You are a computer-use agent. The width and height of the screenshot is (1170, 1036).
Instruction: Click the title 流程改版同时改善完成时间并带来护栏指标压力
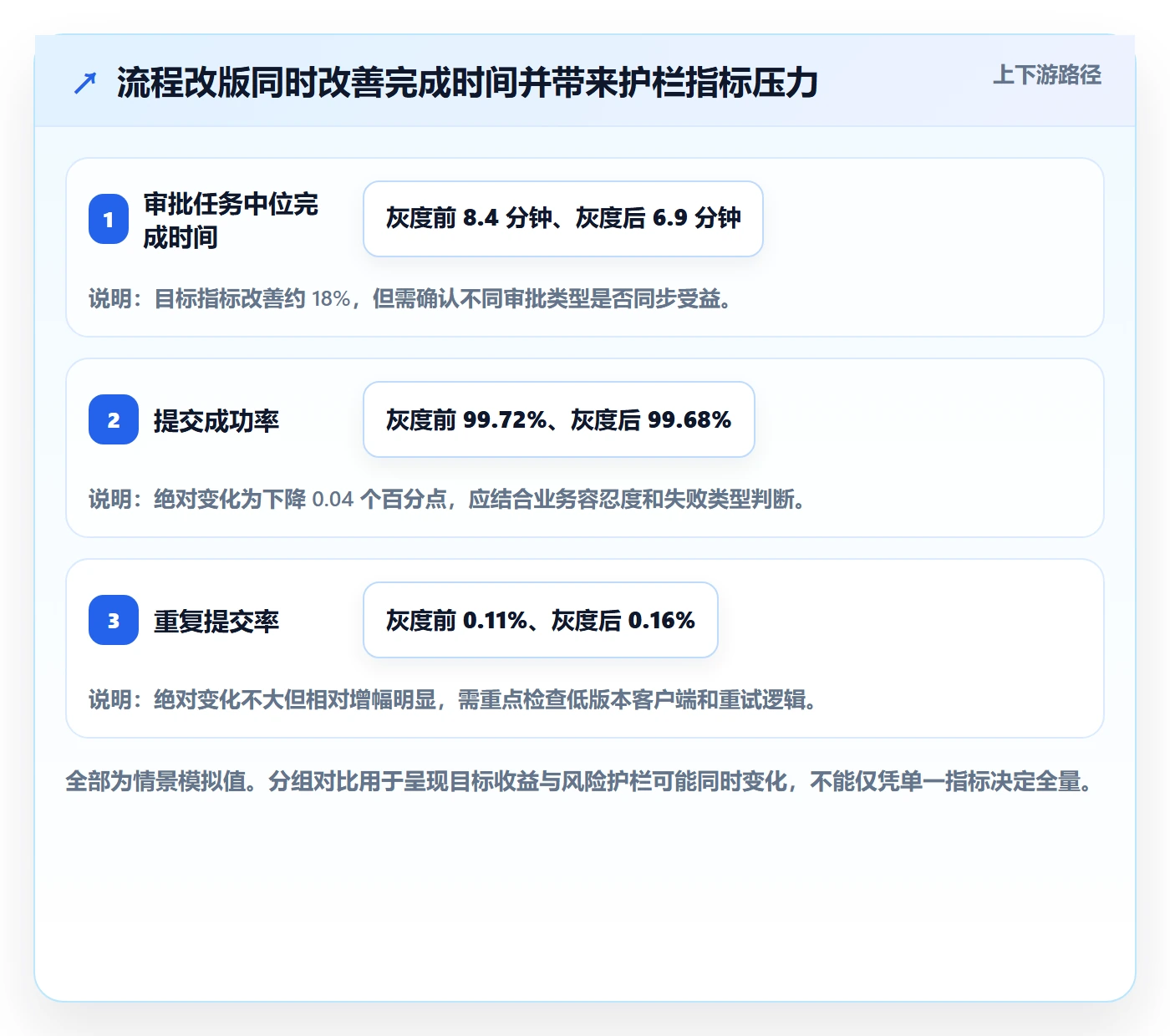click(x=467, y=83)
